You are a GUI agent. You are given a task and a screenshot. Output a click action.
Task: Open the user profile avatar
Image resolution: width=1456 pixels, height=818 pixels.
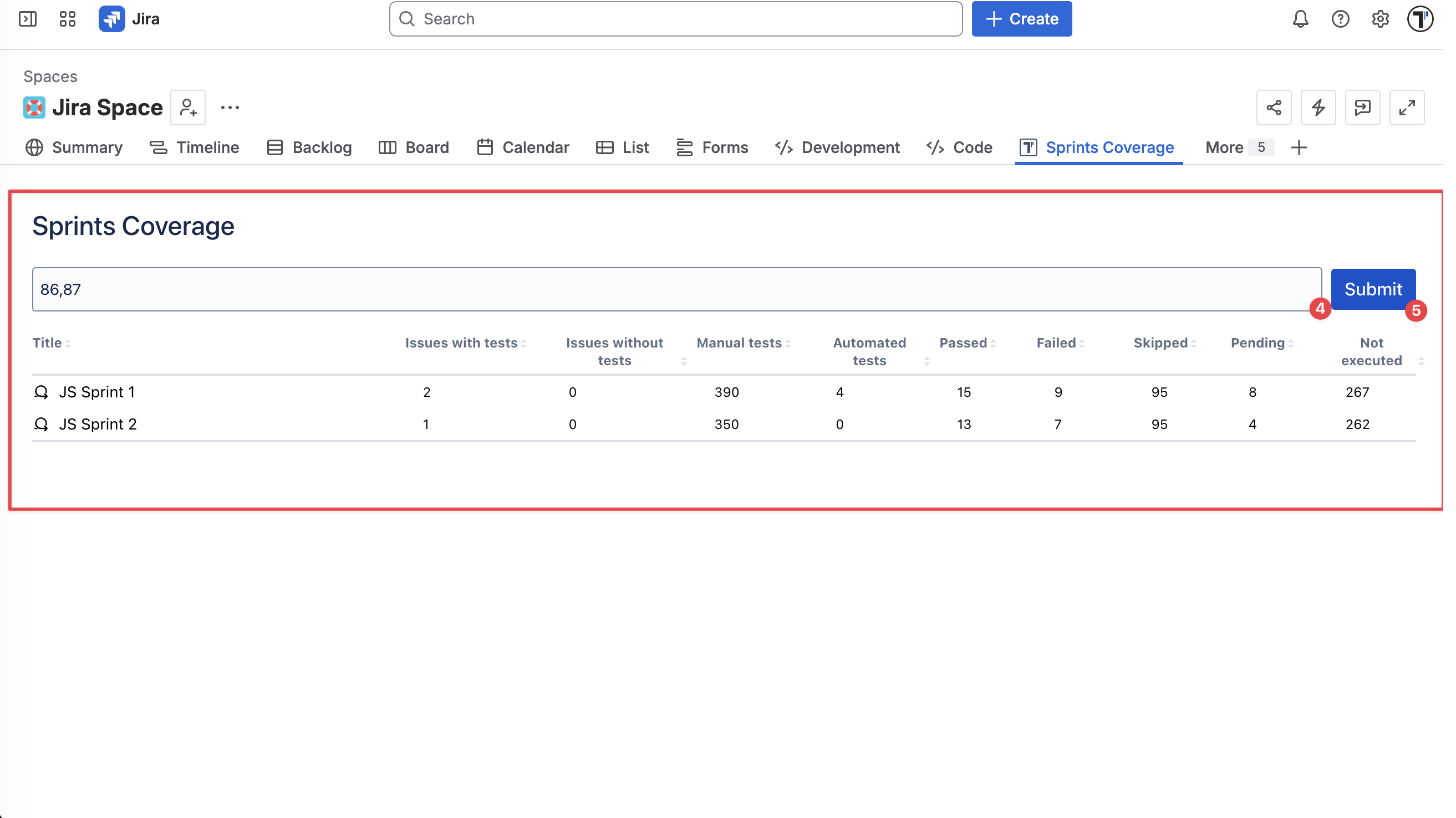click(x=1420, y=19)
